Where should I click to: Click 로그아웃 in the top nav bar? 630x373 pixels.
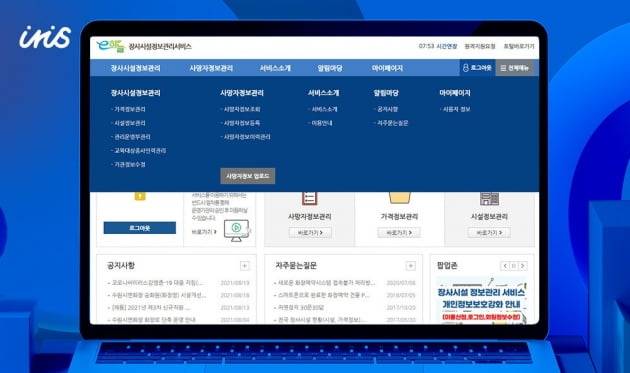click(x=477, y=68)
